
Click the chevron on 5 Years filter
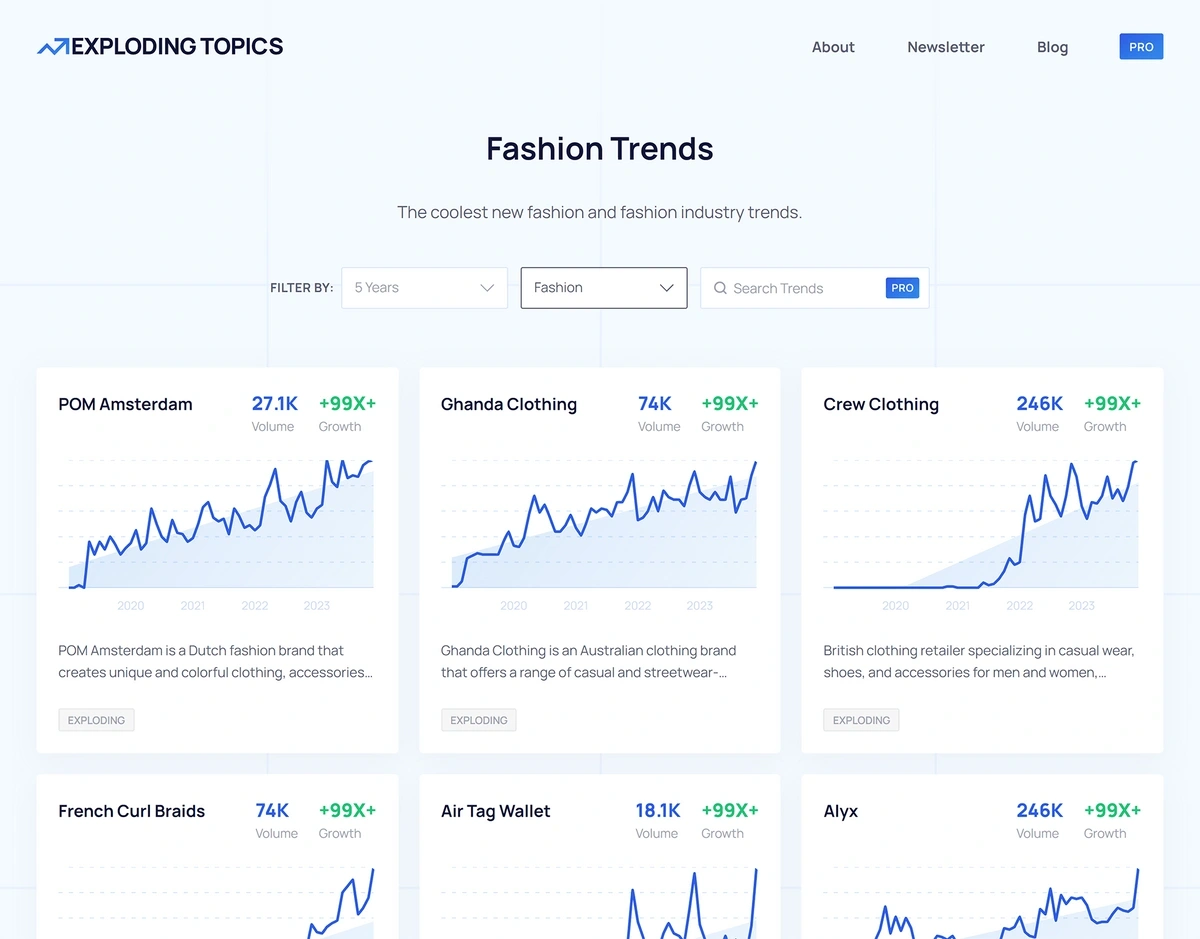[x=487, y=288]
